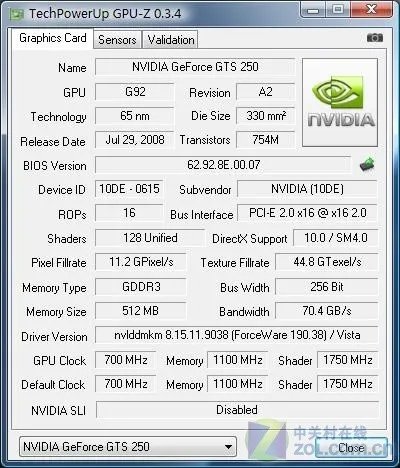Click the 'DirectX Support' label
Viewport: 400px width, 468px height.
249,239
